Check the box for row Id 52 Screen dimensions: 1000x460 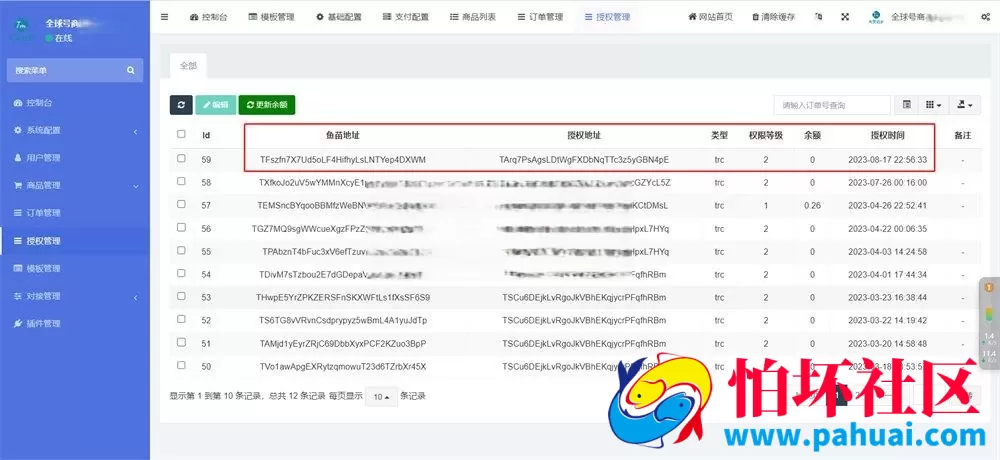(181, 320)
